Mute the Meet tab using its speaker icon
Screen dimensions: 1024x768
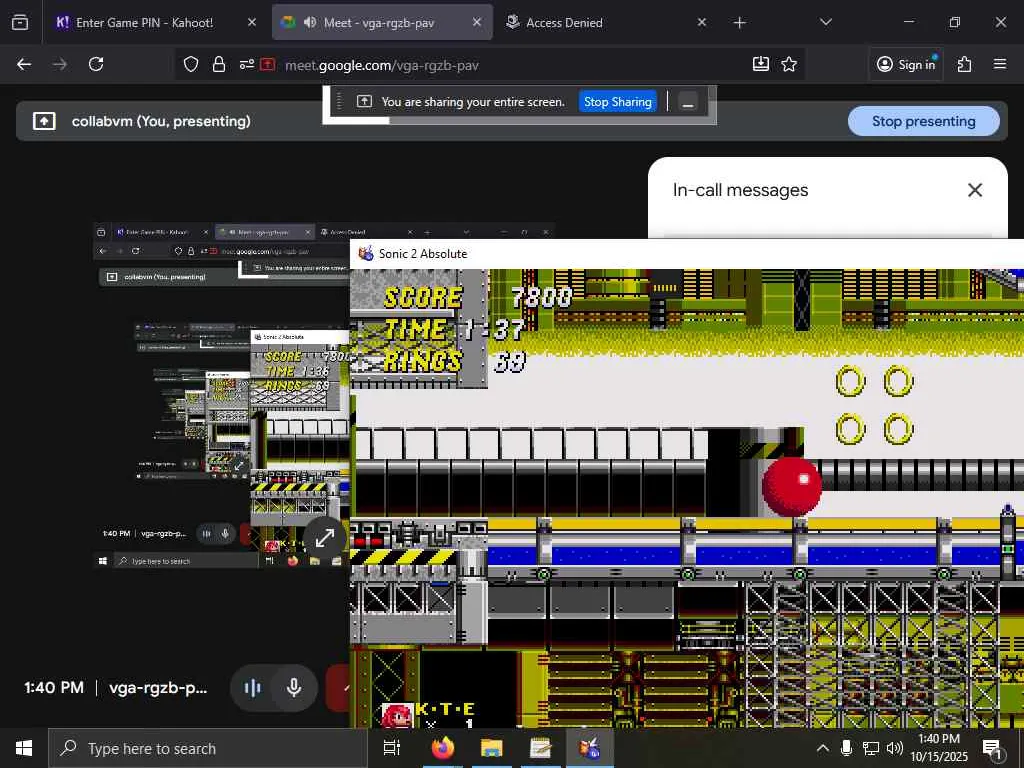(310, 22)
